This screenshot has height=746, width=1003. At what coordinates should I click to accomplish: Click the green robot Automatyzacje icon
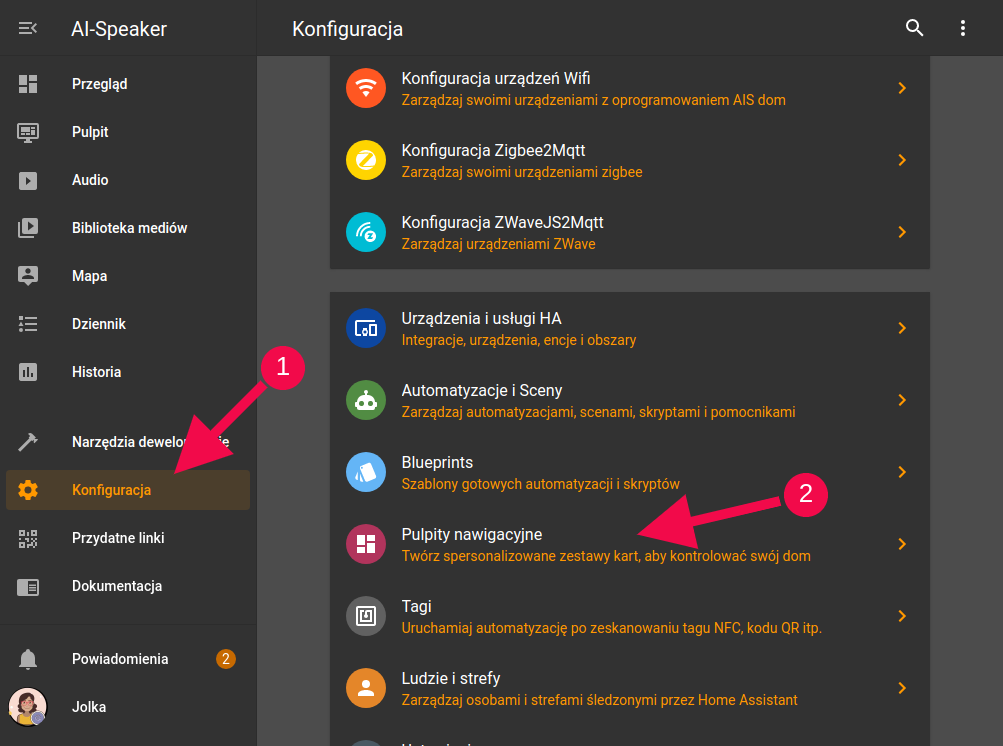click(x=366, y=400)
